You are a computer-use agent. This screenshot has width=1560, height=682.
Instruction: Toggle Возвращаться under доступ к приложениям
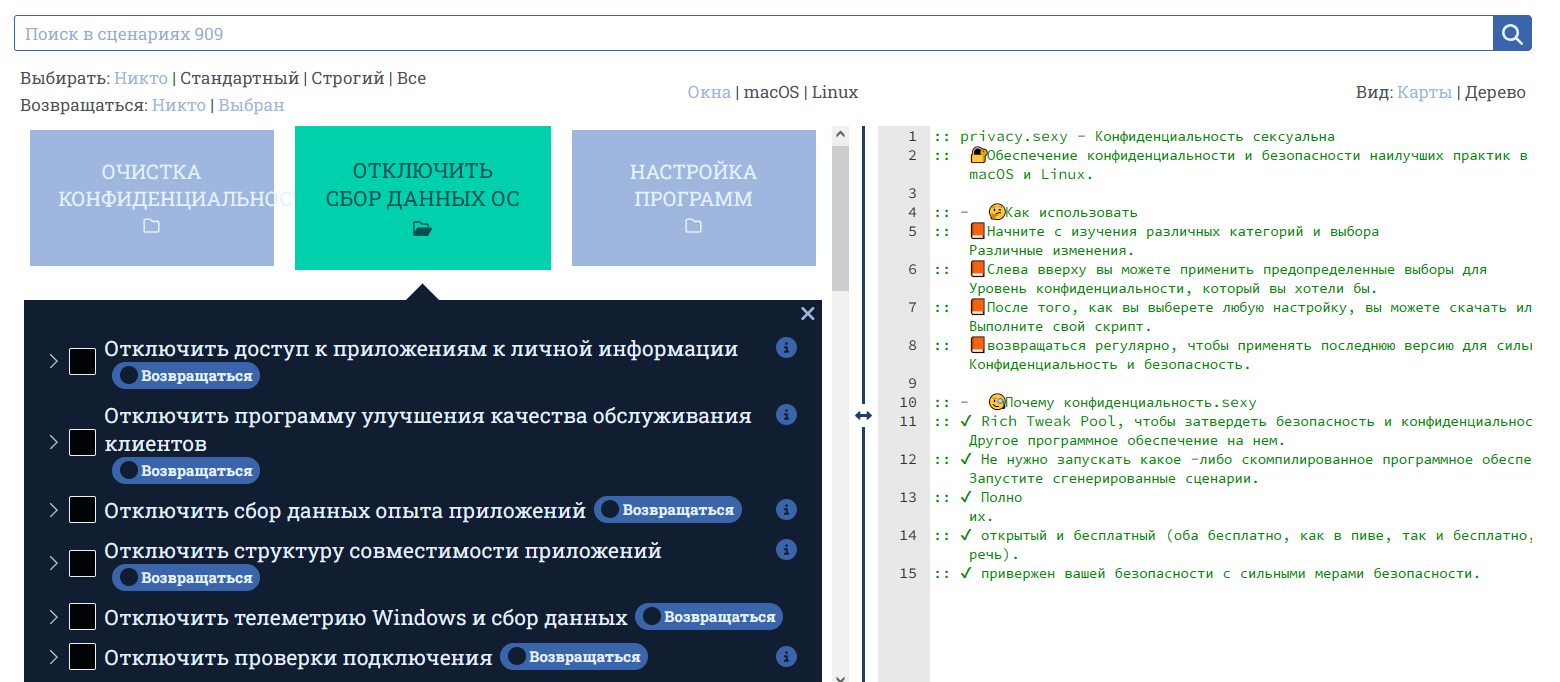(186, 376)
